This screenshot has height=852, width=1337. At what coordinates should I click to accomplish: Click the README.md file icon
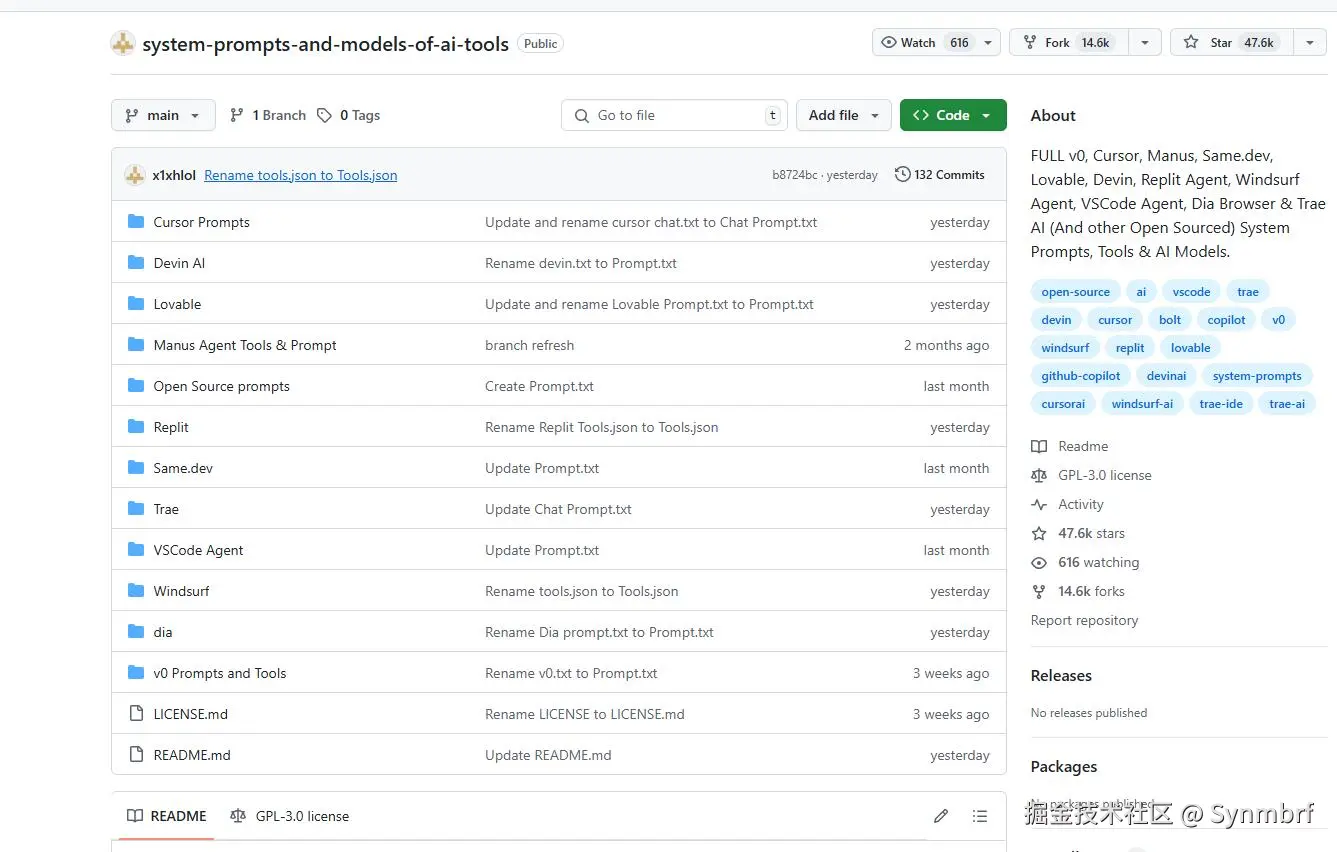click(x=136, y=755)
